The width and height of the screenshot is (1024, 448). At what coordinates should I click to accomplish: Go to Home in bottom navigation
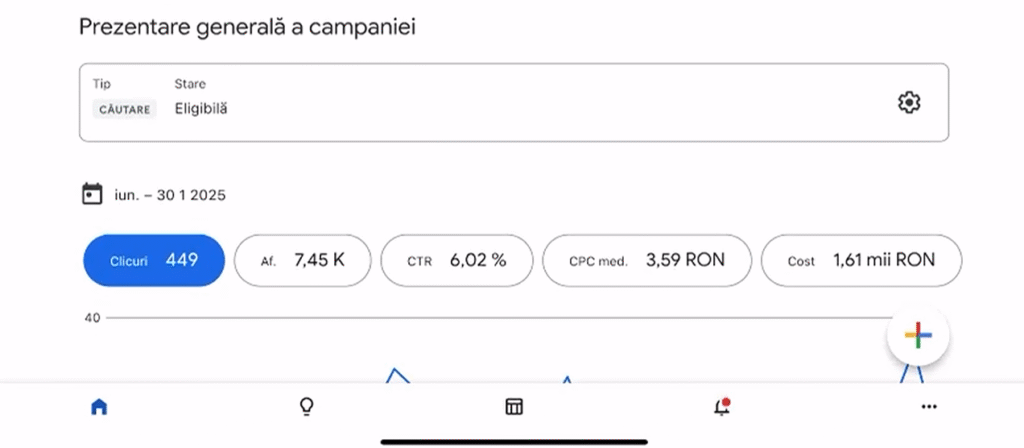tap(99, 407)
